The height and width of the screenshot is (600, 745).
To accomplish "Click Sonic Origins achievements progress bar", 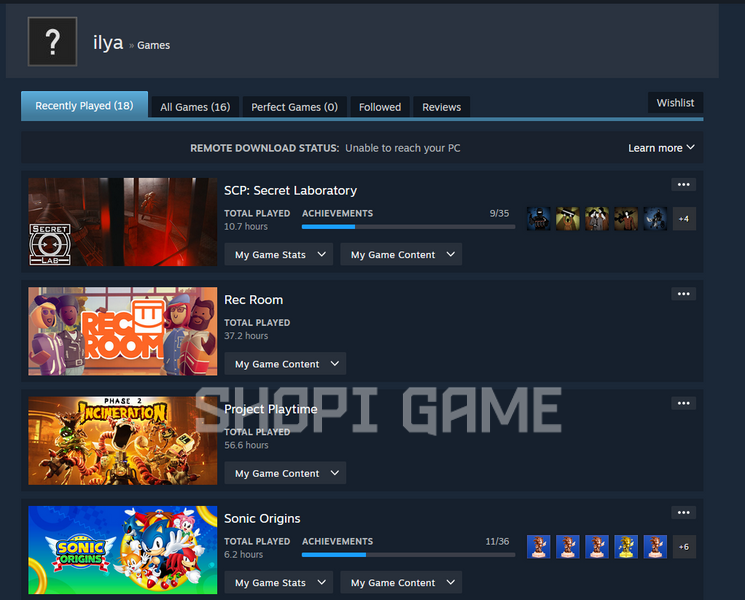I will pyautogui.click(x=408, y=555).
